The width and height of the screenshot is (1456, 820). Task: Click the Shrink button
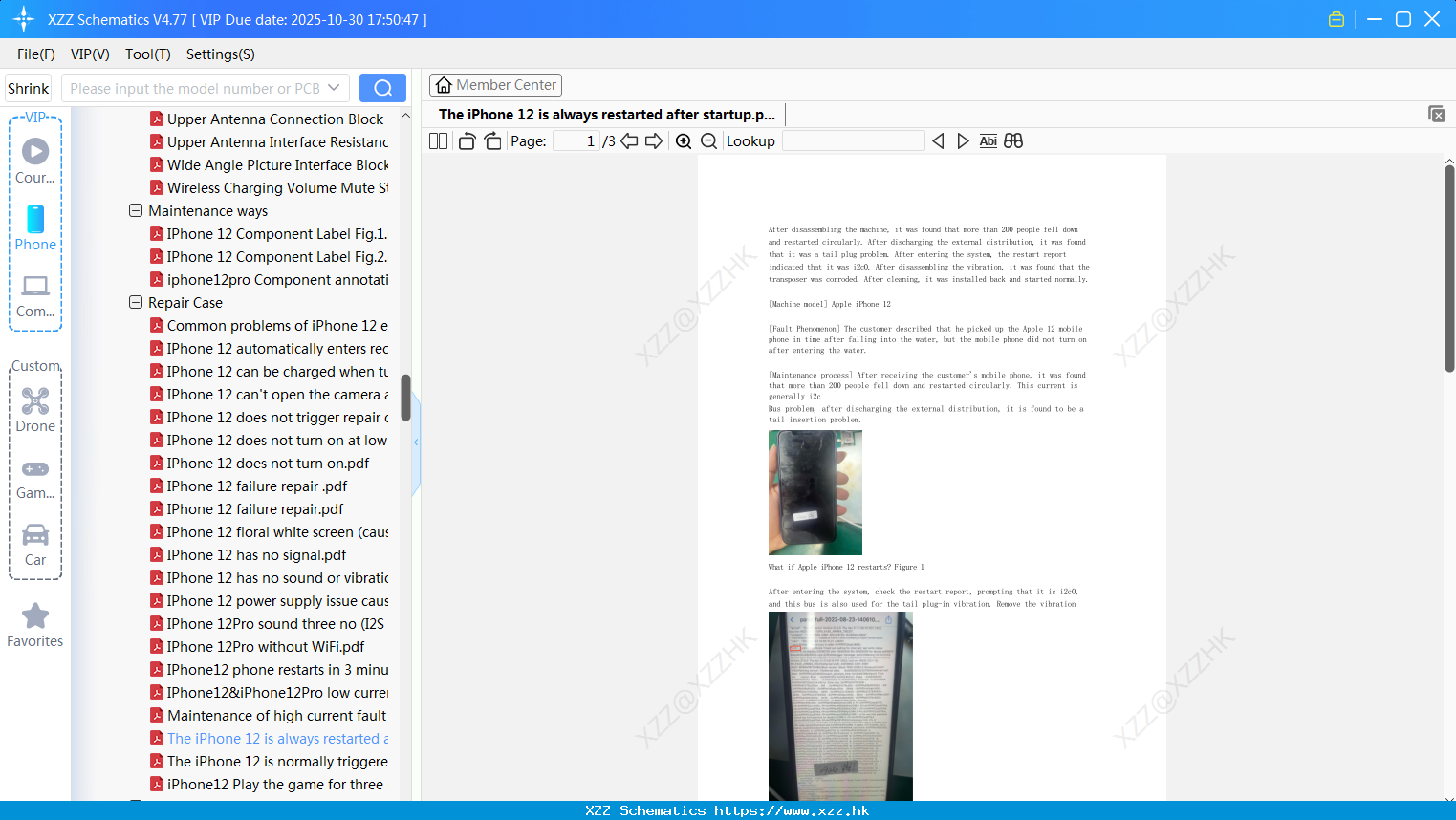tap(29, 88)
